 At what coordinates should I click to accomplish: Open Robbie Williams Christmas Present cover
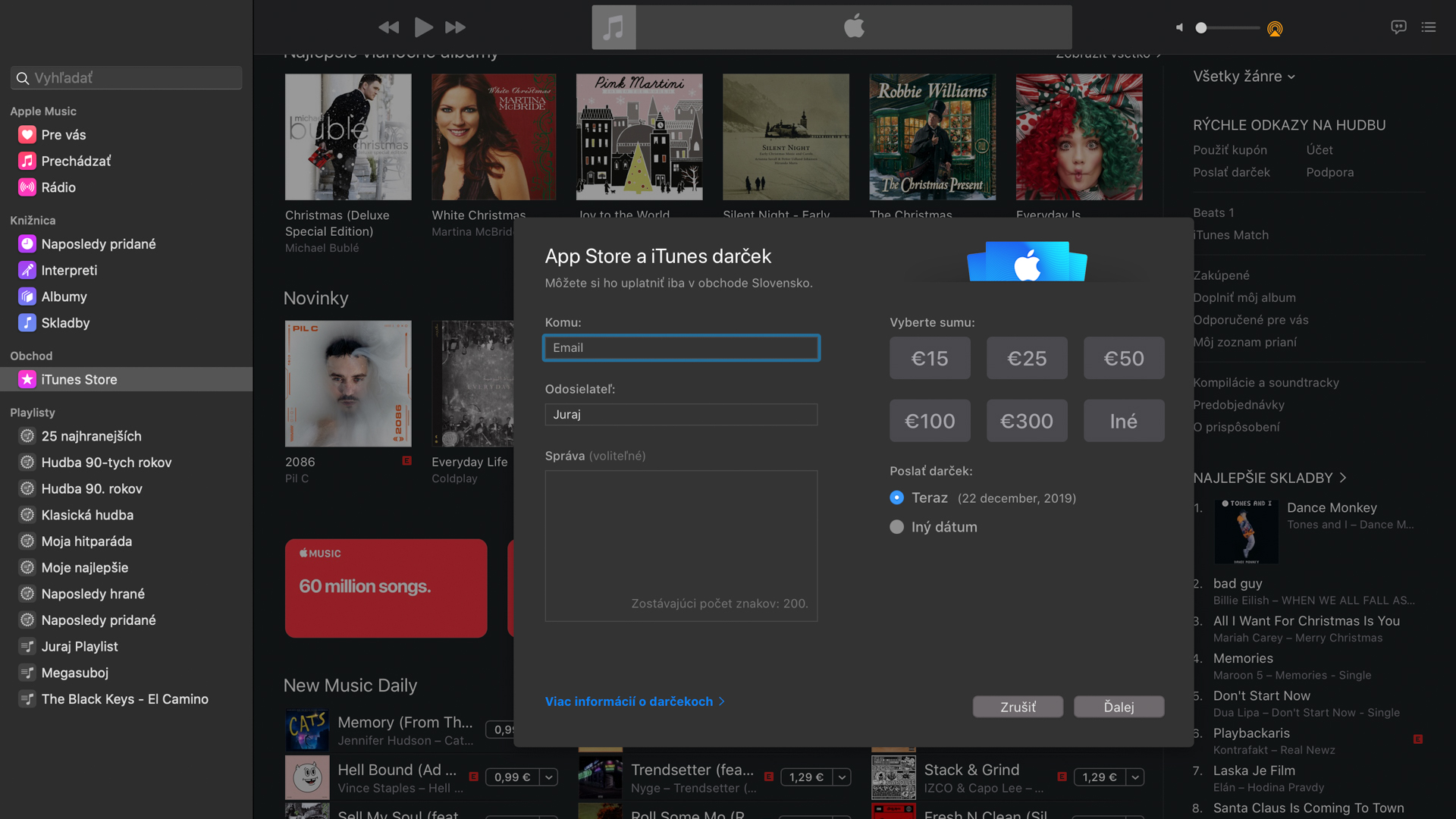(933, 137)
